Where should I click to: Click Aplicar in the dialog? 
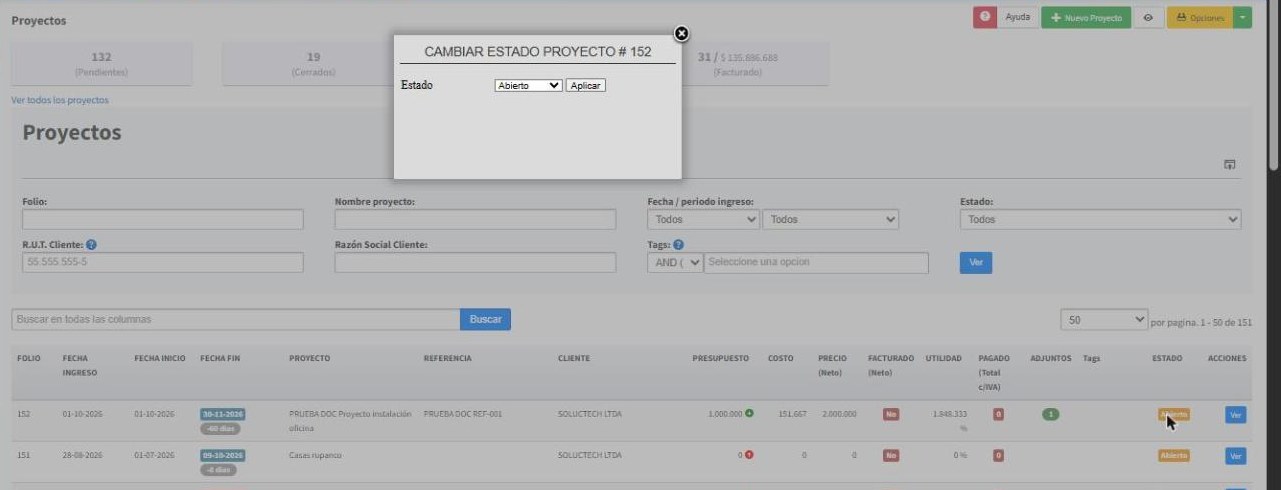click(586, 86)
